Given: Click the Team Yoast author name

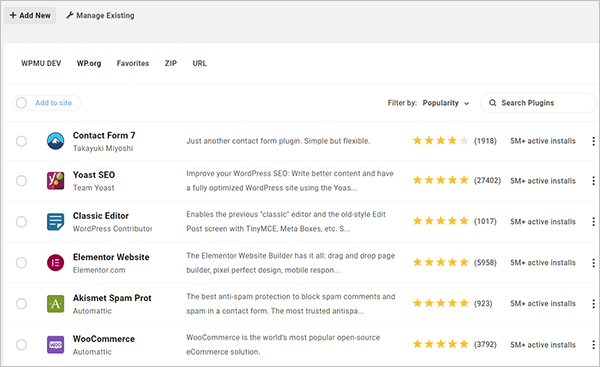Looking at the screenshot, I should pos(93,188).
